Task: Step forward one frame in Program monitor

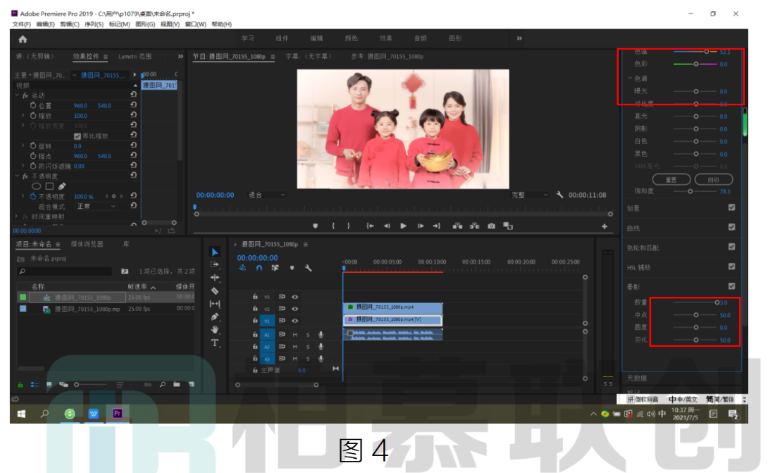Action: (420, 226)
